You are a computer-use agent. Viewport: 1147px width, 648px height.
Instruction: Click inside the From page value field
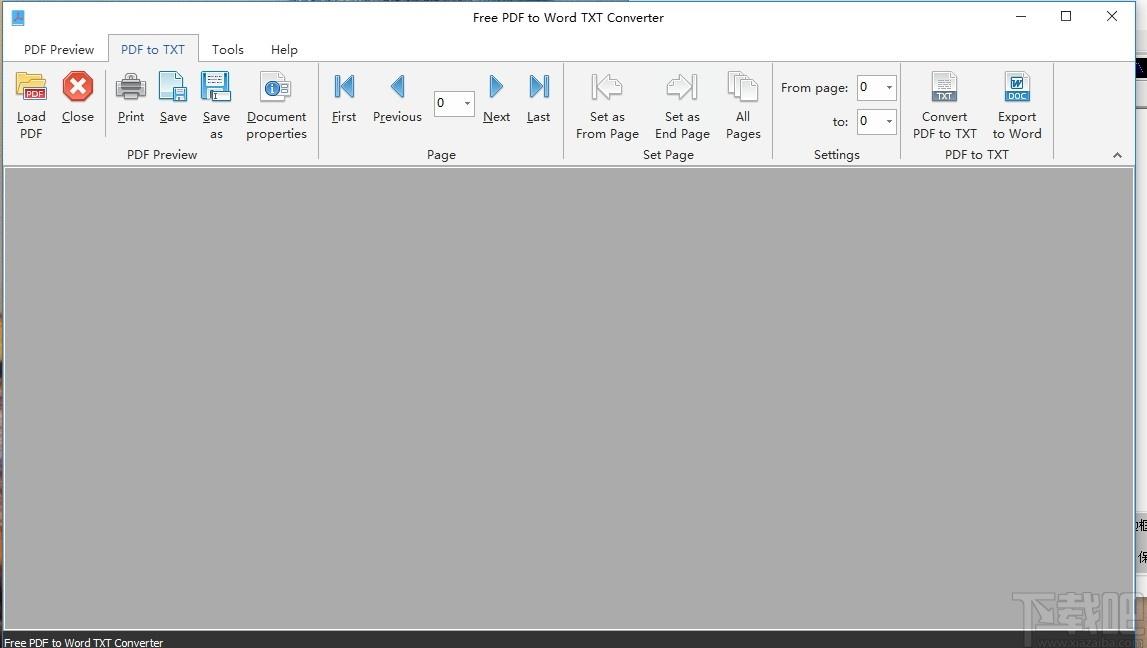pyautogui.click(x=870, y=88)
